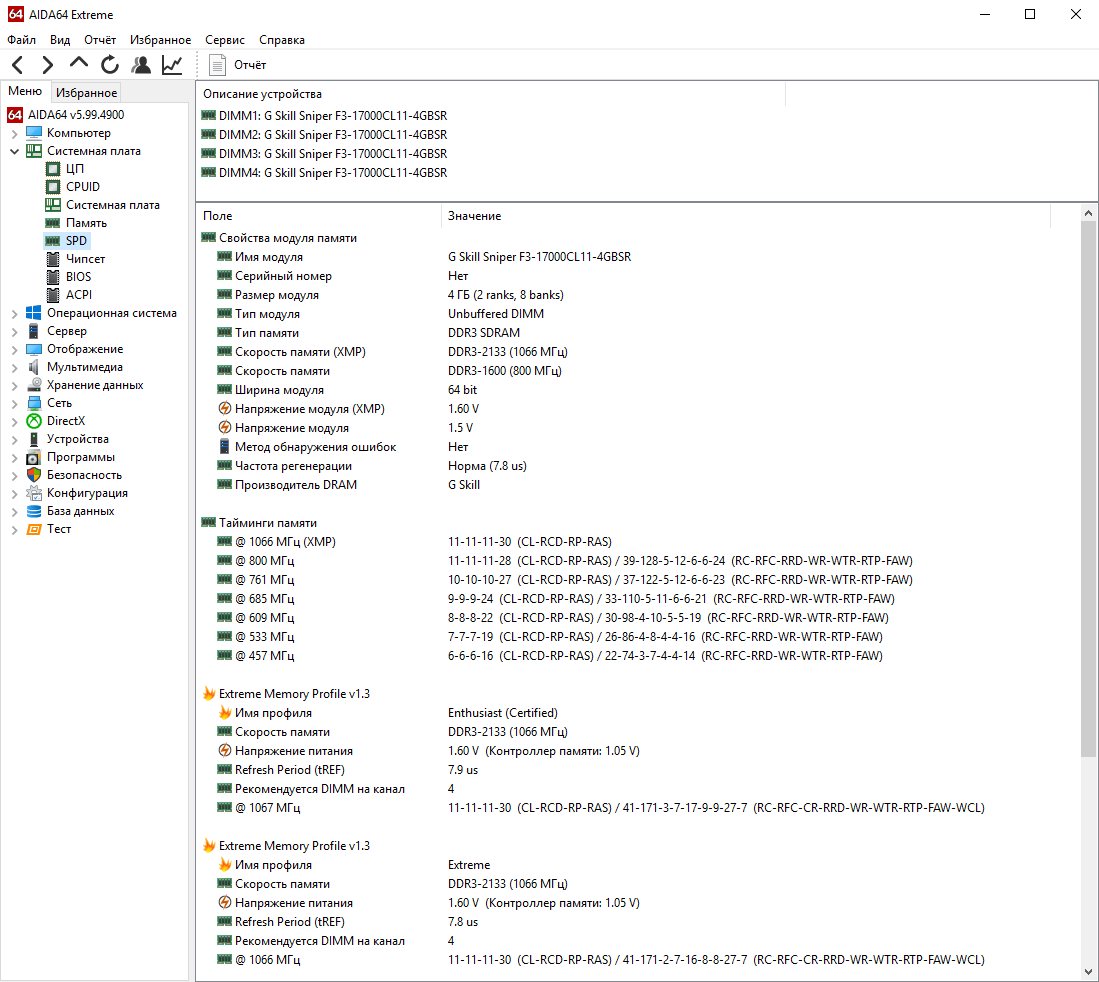Click the Программы software icon
The height and width of the screenshot is (982, 1099).
pos(34,457)
